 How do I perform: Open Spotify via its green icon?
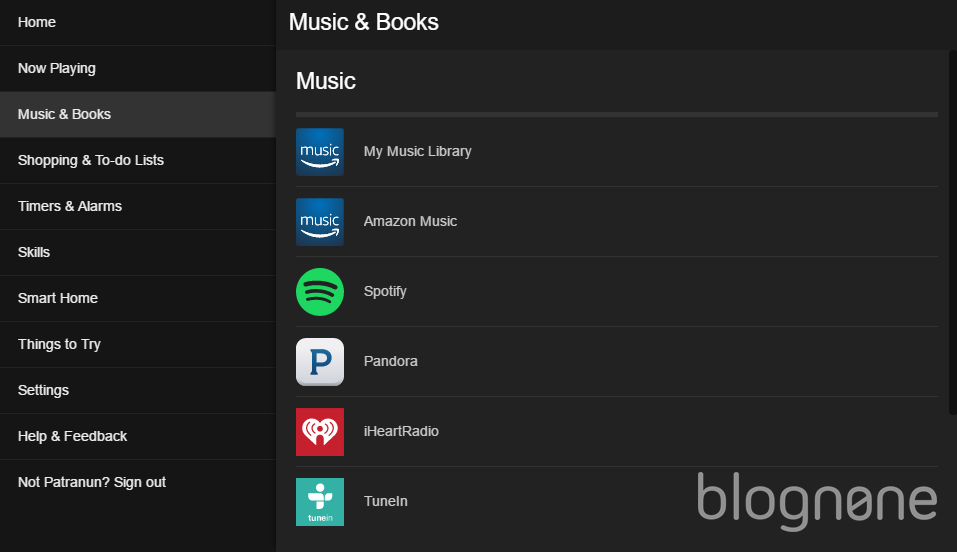[x=320, y=292]
